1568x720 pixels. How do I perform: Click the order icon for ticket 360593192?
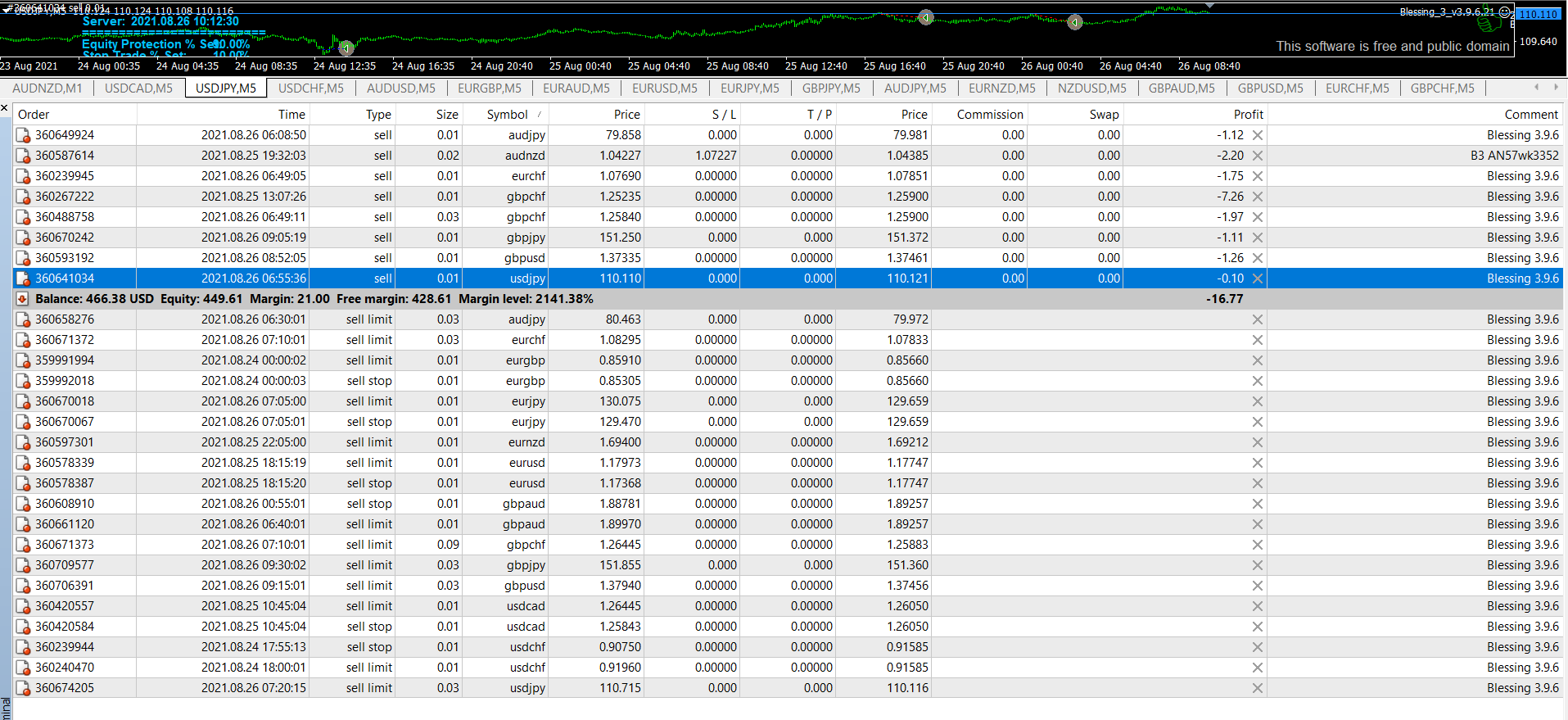23,258
